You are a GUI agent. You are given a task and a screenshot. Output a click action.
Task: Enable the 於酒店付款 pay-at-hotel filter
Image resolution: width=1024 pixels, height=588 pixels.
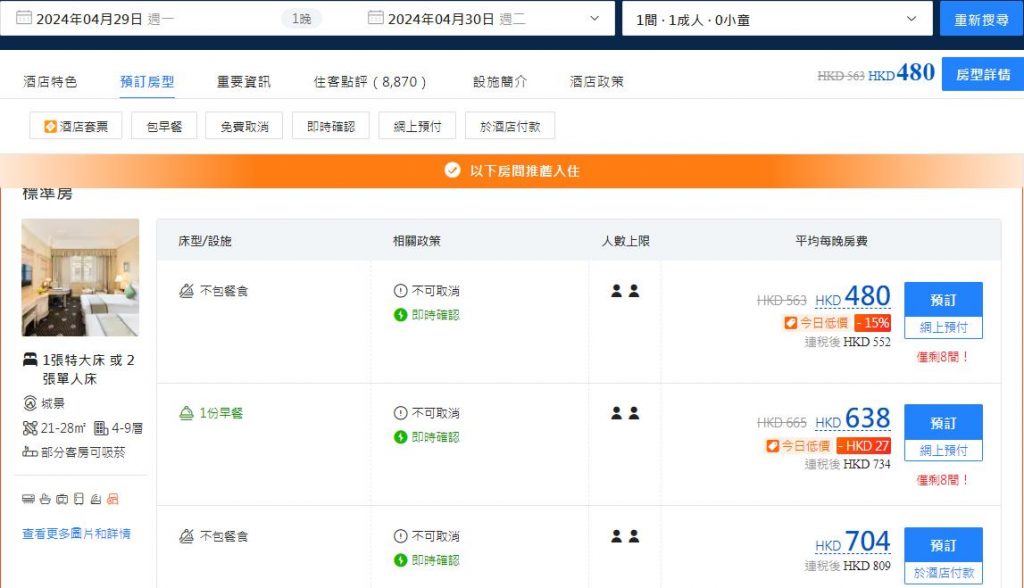pos(509,126)
